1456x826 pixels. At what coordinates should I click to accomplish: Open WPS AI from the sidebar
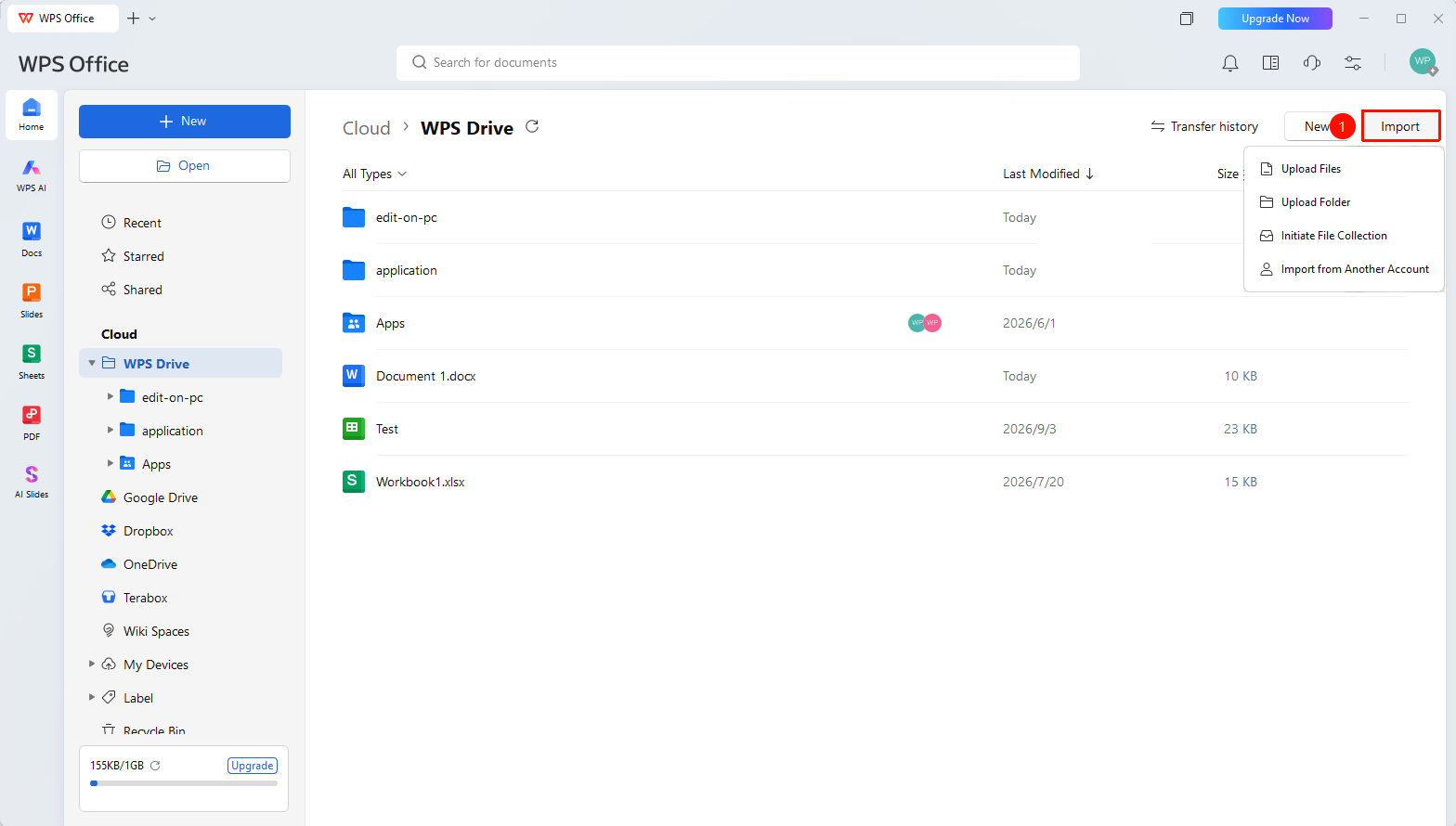32,174
